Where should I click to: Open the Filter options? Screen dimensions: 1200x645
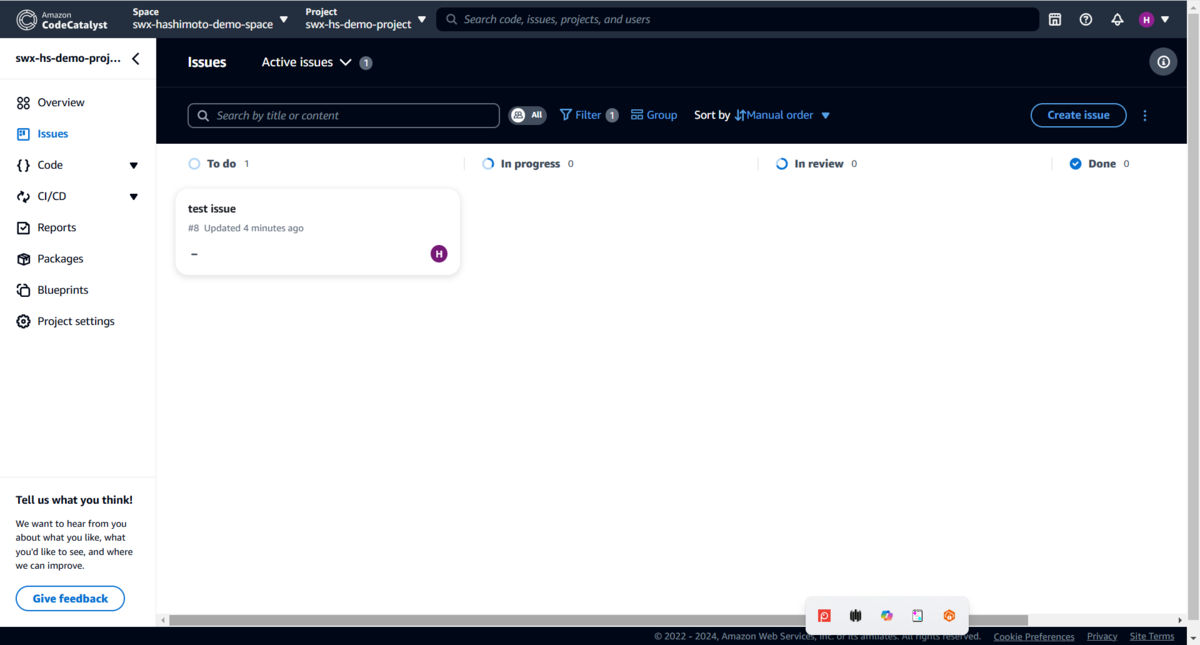(589, 115)
